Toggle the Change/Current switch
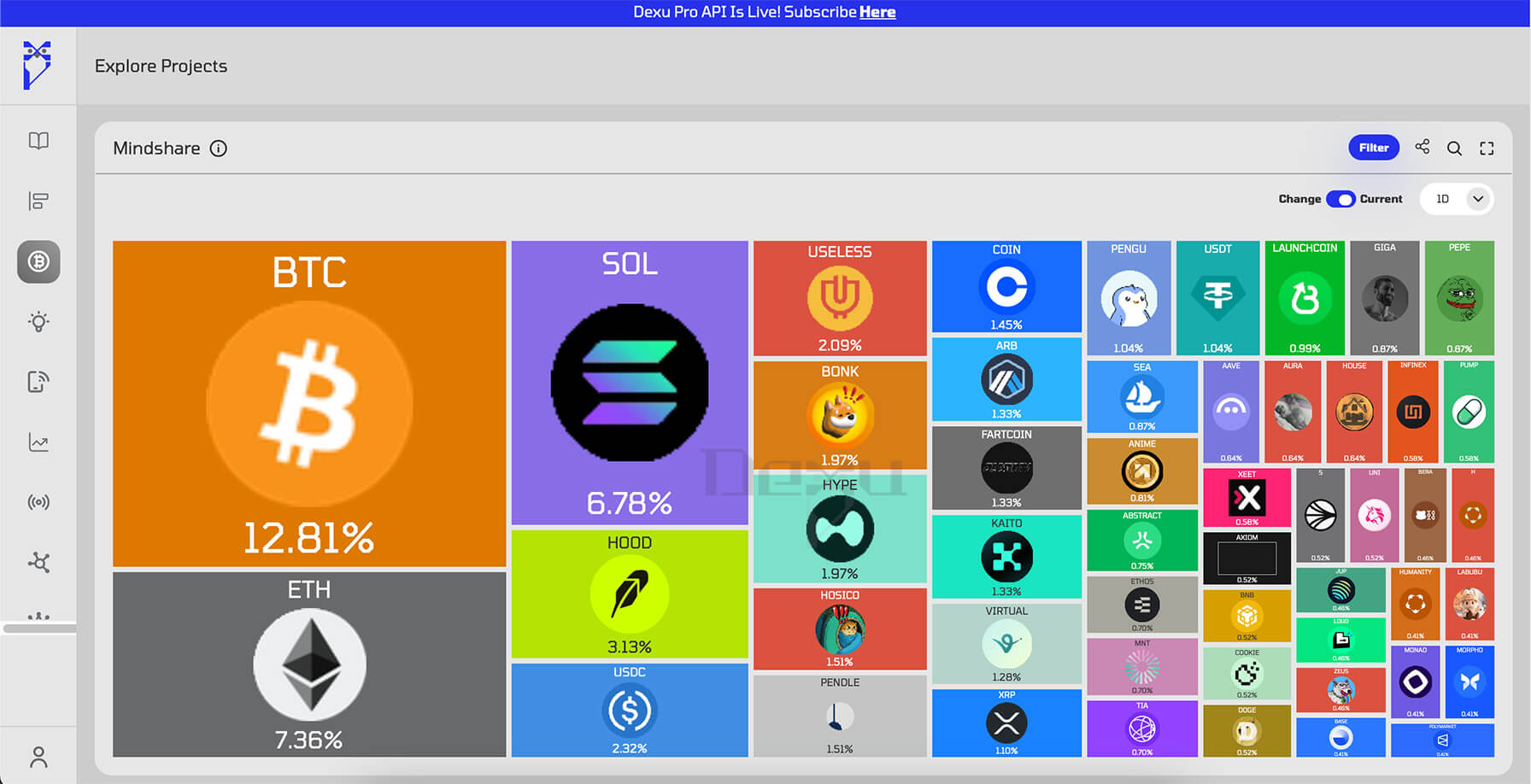Screen dimensions: 1531x784 tap(1340, 199)
